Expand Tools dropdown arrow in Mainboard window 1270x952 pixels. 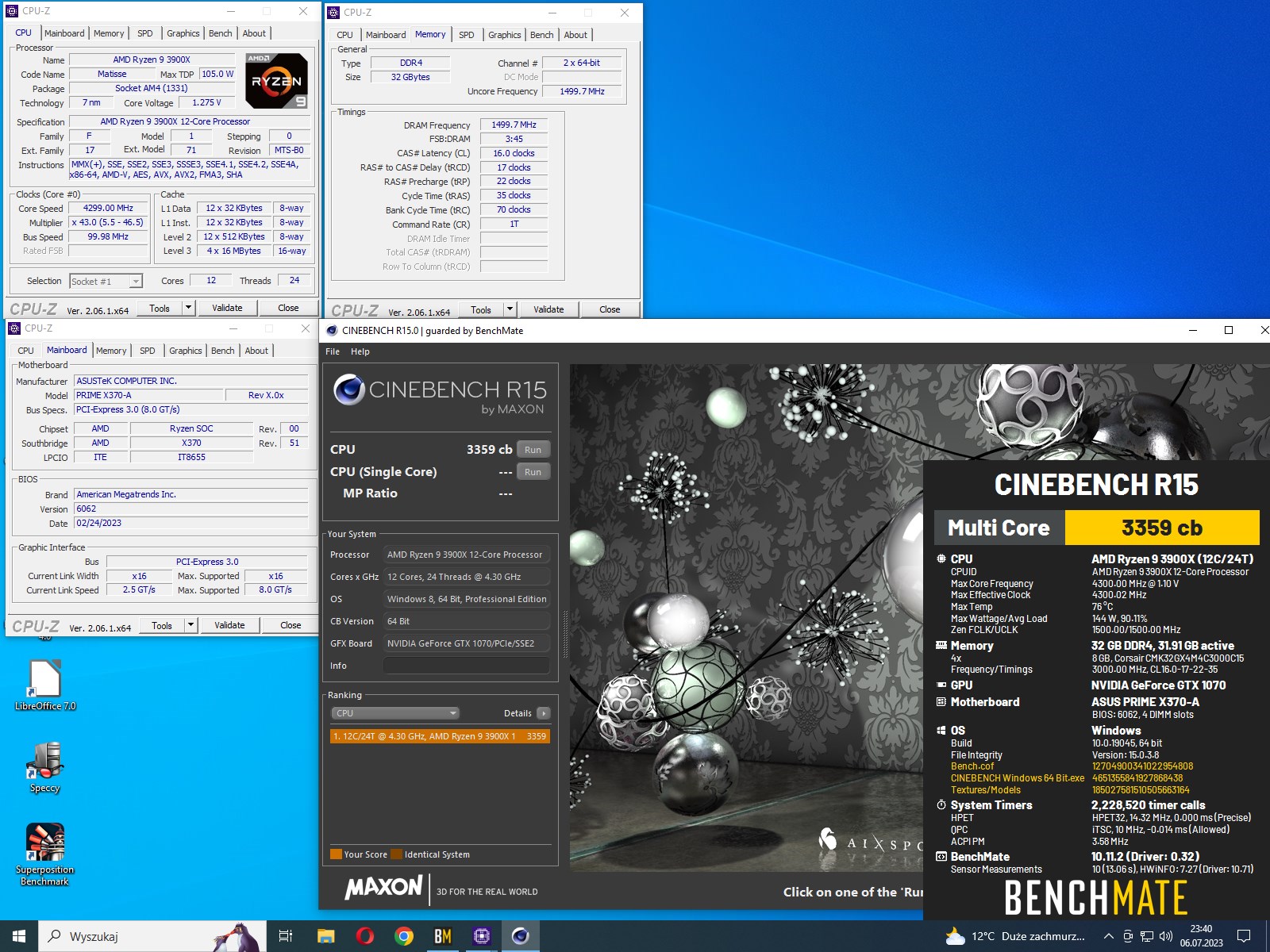click(190, 625)
